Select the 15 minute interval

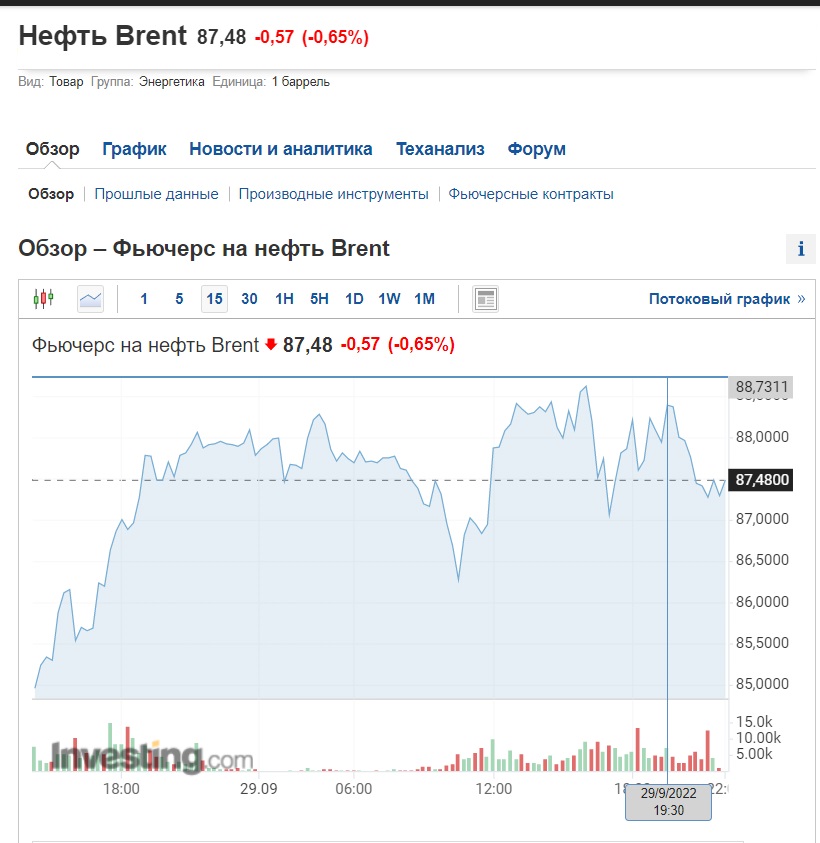pos(214,299)
